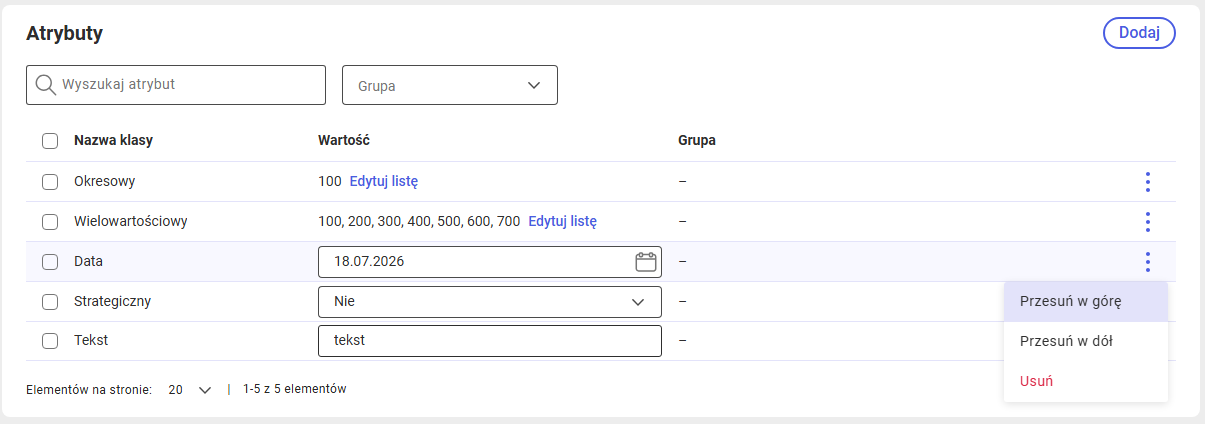
Task: Open Edytuj listę link for Okresowy
Action: click(x=384, y=182)
